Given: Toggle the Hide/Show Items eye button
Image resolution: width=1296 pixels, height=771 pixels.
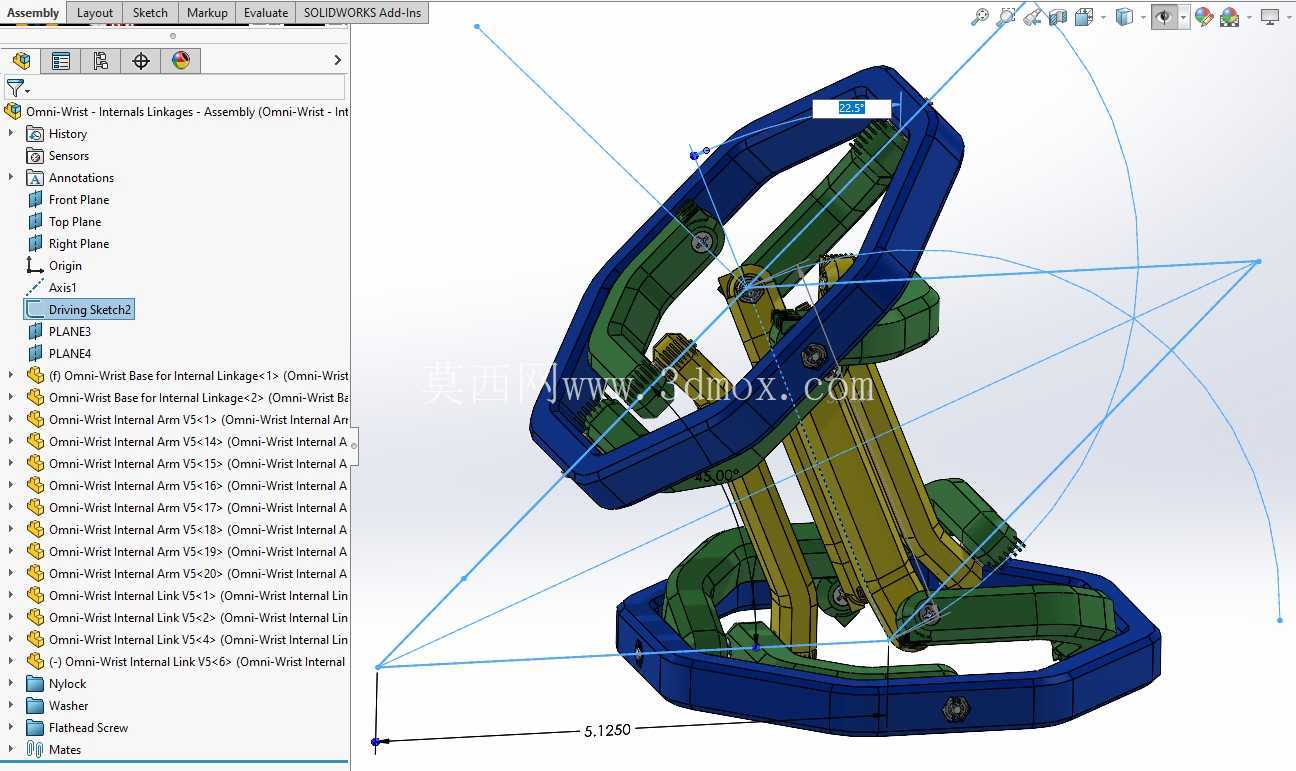Looking at the screenshot, I should (1164, 16).
